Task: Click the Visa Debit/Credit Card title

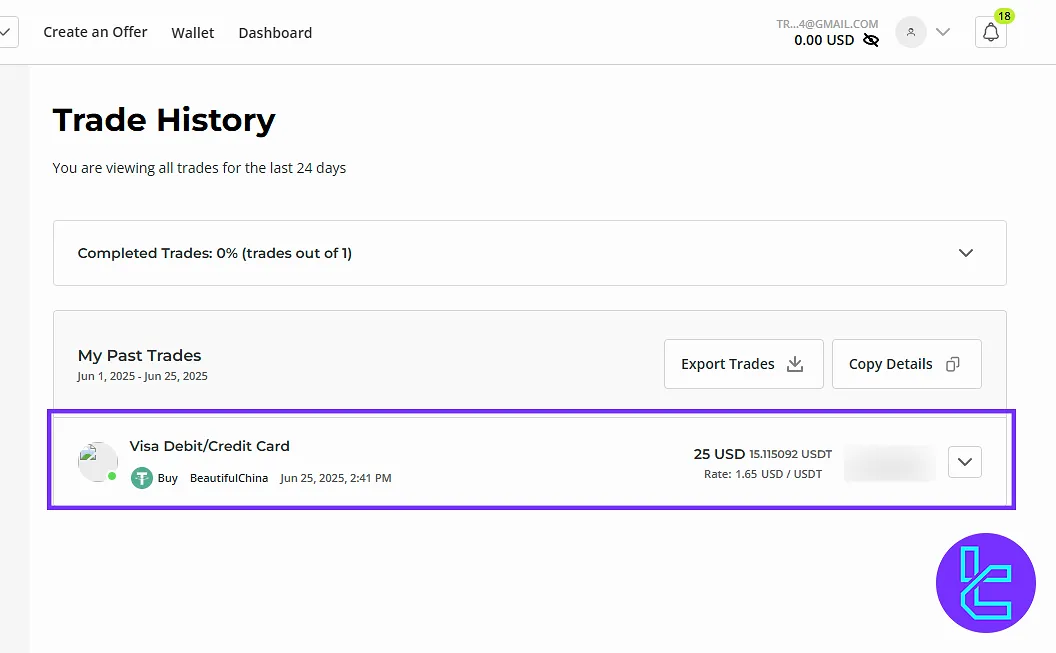Action: [x=209, y=446]
